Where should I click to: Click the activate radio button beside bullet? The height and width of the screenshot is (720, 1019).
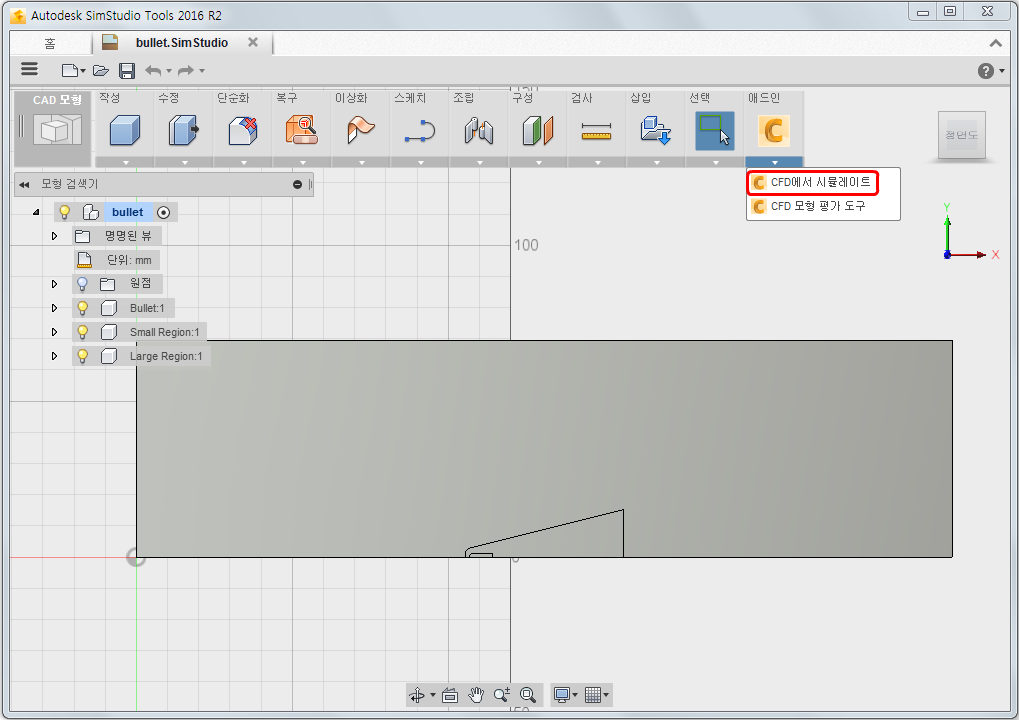coord(164,212)
